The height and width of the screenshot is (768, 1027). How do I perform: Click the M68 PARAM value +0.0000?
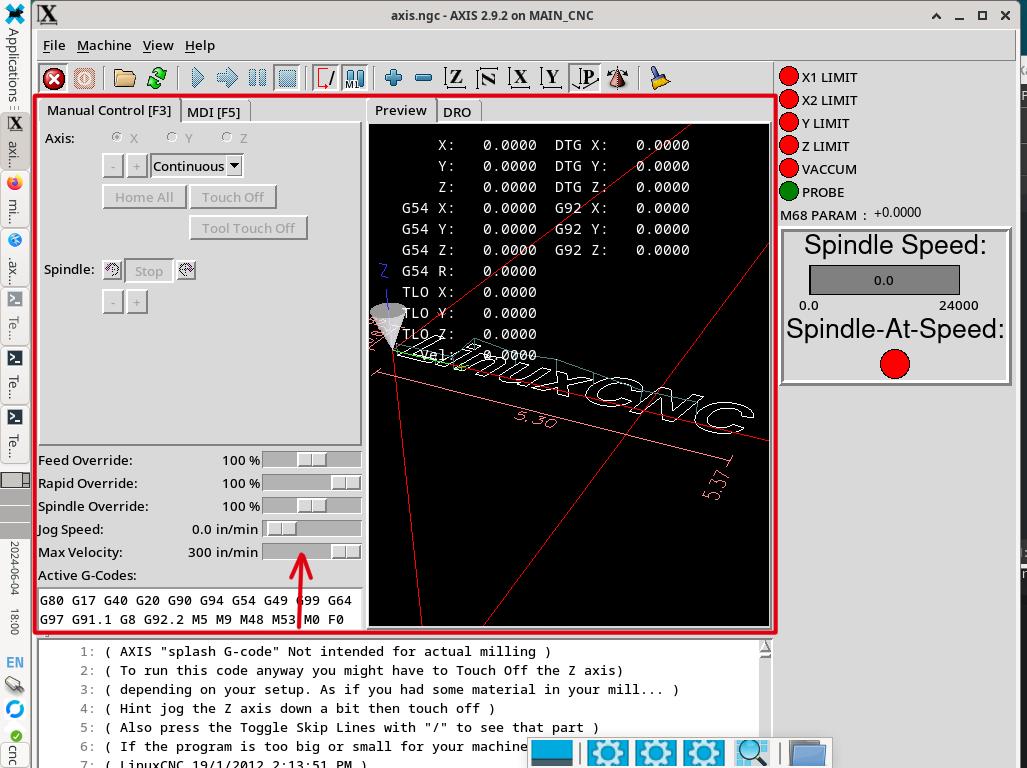pos(897,213)
